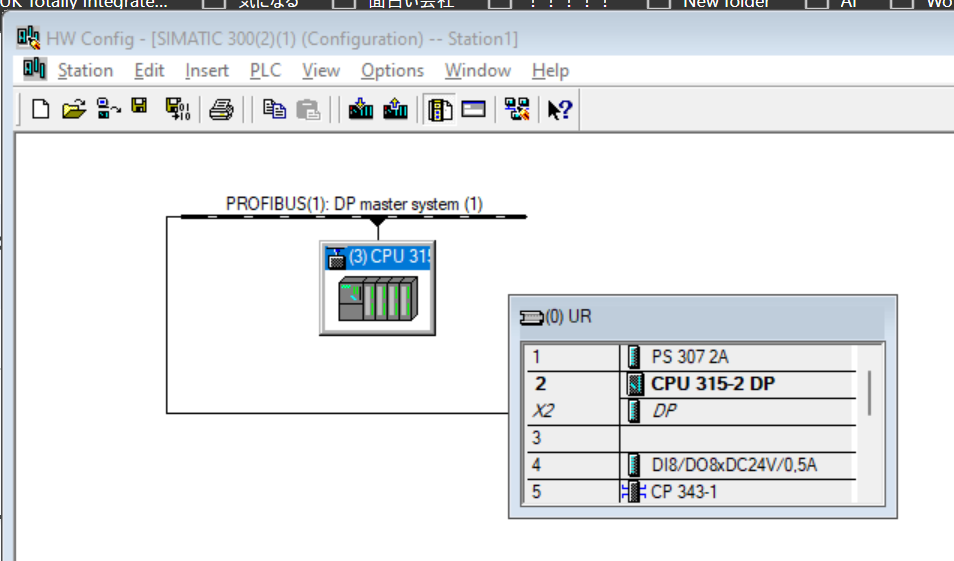Viewport: 954px width, 561px height.
Task: Select the CPU 315 station rack image
Action: 378,299
